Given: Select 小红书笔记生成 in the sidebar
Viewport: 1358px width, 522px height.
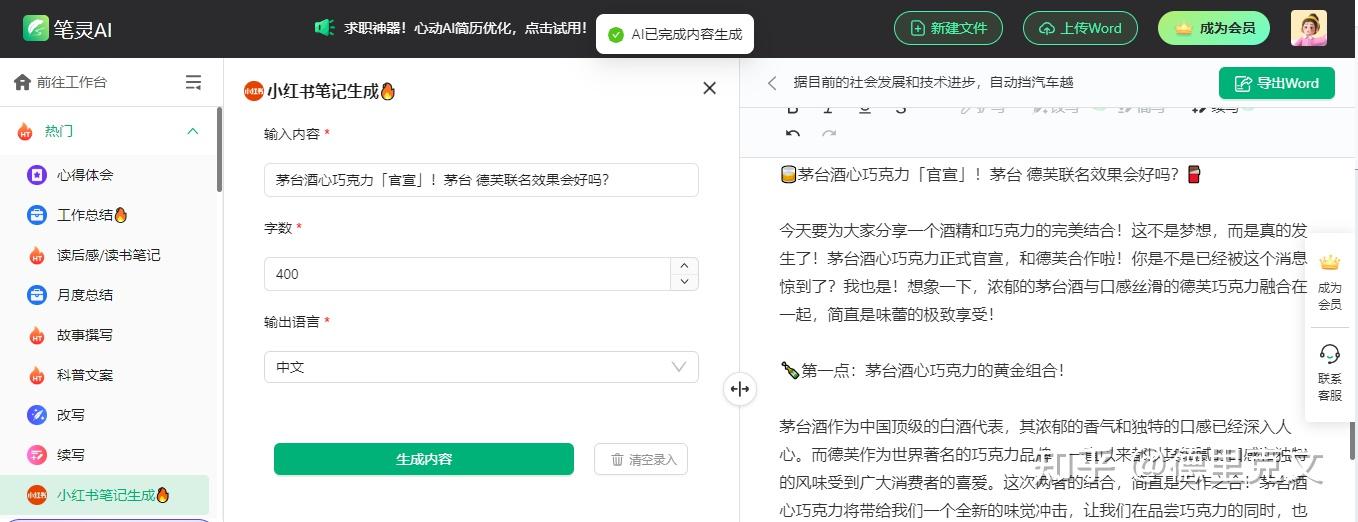Looking at the screenshot, I should 105,495.
